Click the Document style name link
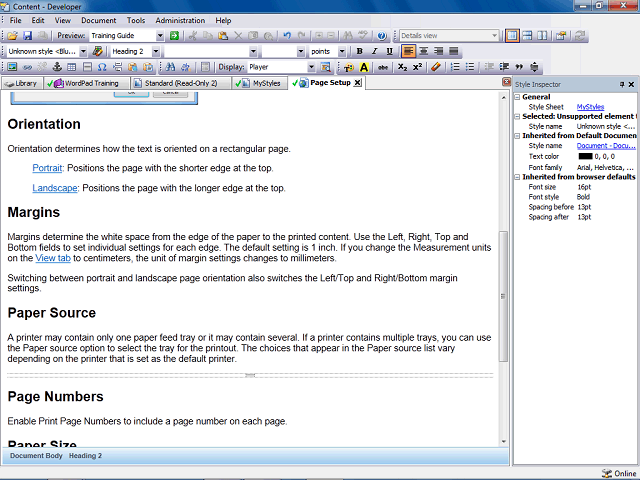Image resolution: width=640 pixels, height=480 pixels. pyautogui.click(x=606, y=146)
